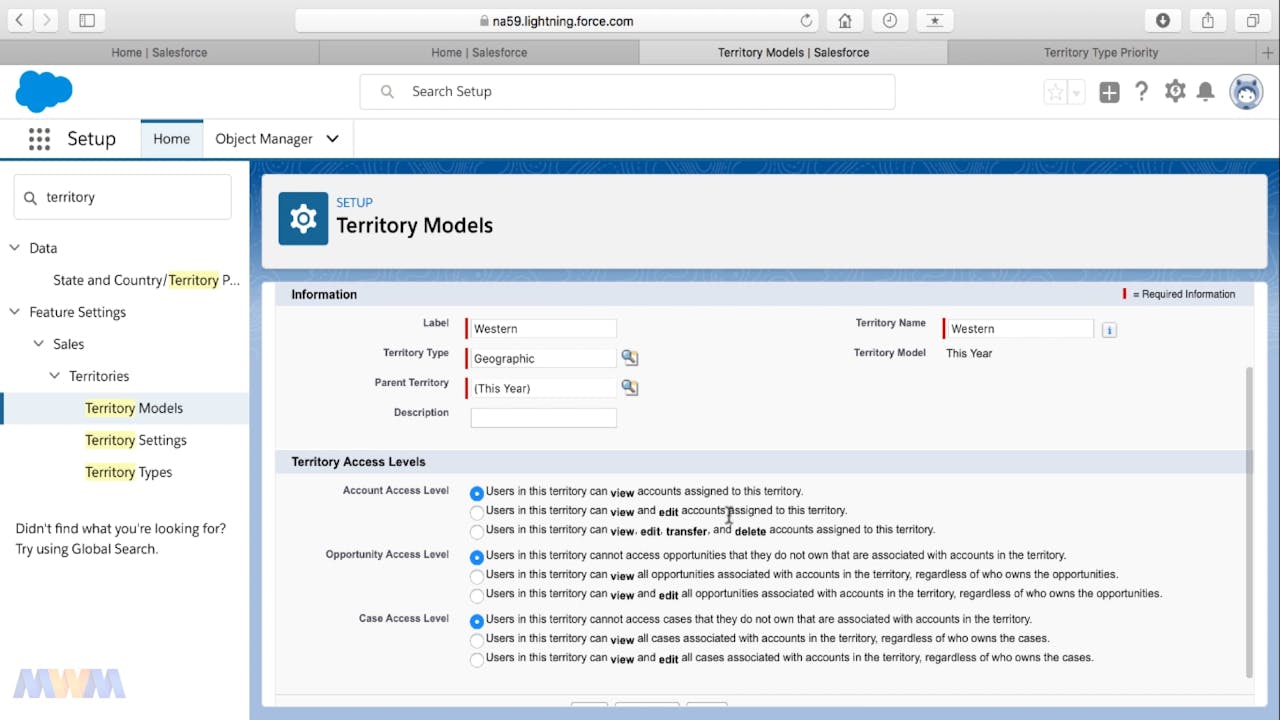
Task: Open State and Country/Territory Picklists link
Action: tap(147, 280)
